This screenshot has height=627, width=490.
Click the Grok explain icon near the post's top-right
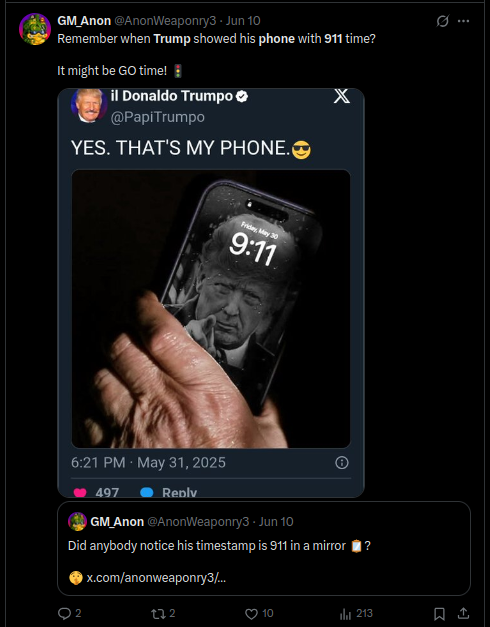pos(442,21)
